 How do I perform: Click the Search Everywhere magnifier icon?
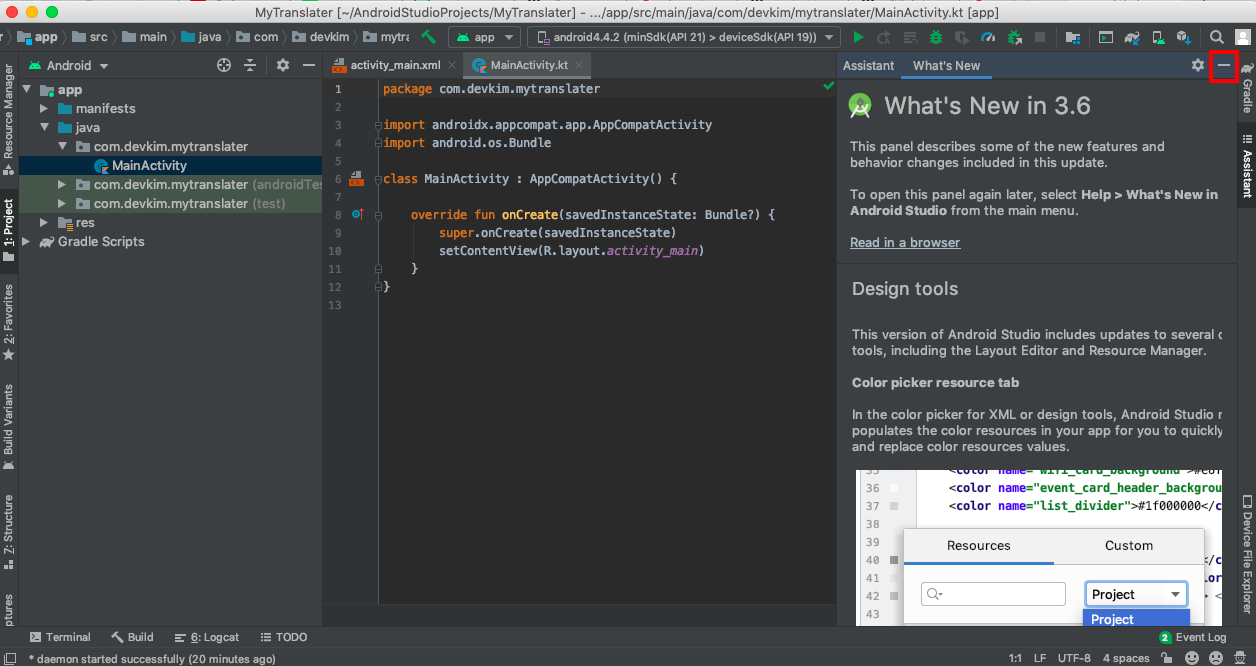pos(1216,37)
